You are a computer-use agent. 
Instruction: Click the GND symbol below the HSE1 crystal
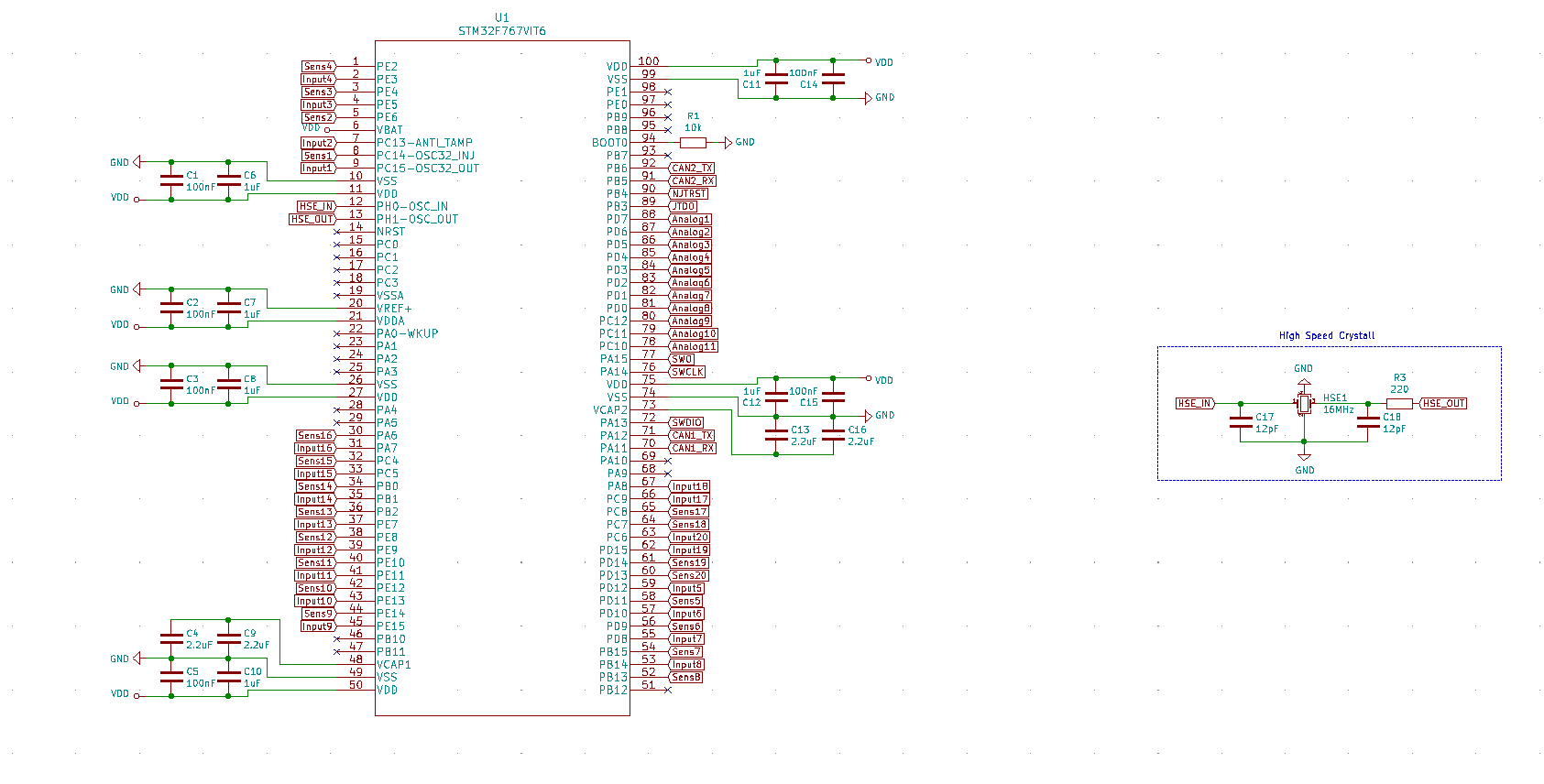(1304, 463)
